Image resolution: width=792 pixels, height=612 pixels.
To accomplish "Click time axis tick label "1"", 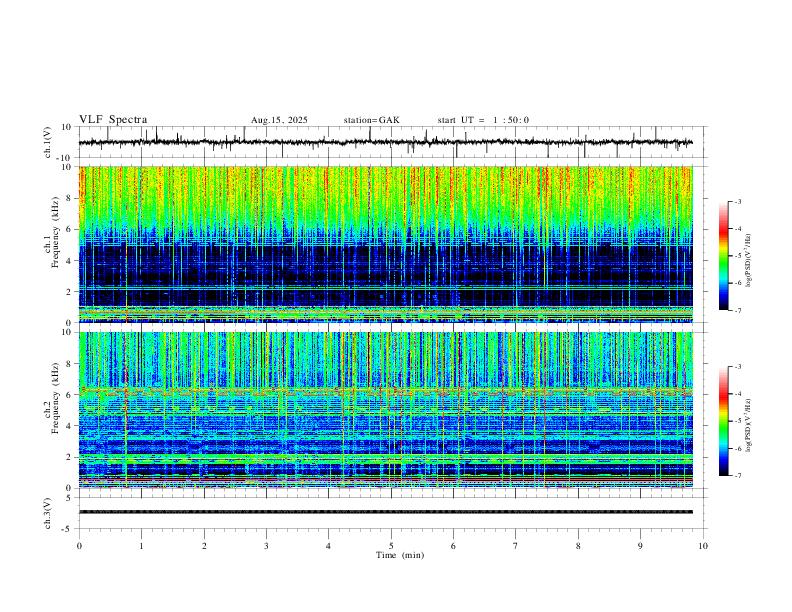I will [142, 546].
